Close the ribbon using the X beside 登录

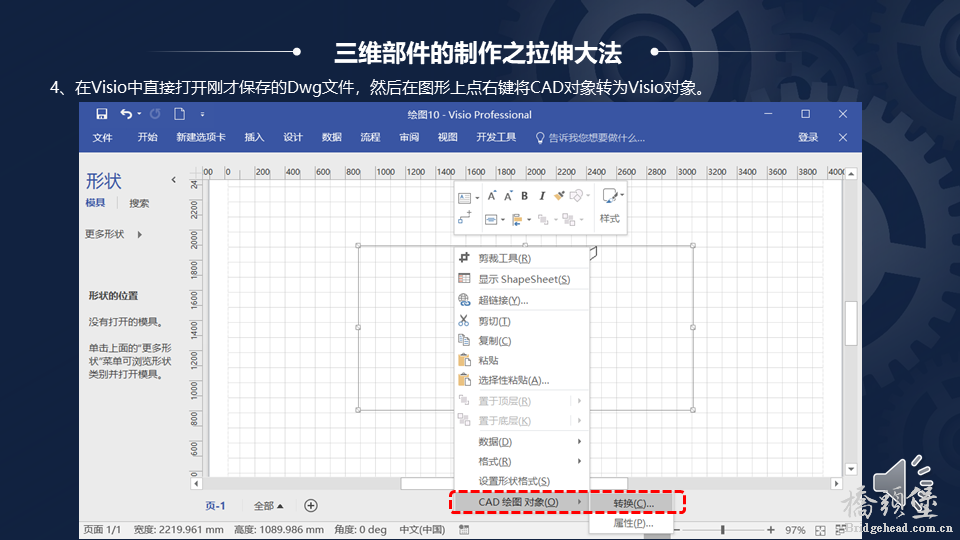click(x=843, y=138)
